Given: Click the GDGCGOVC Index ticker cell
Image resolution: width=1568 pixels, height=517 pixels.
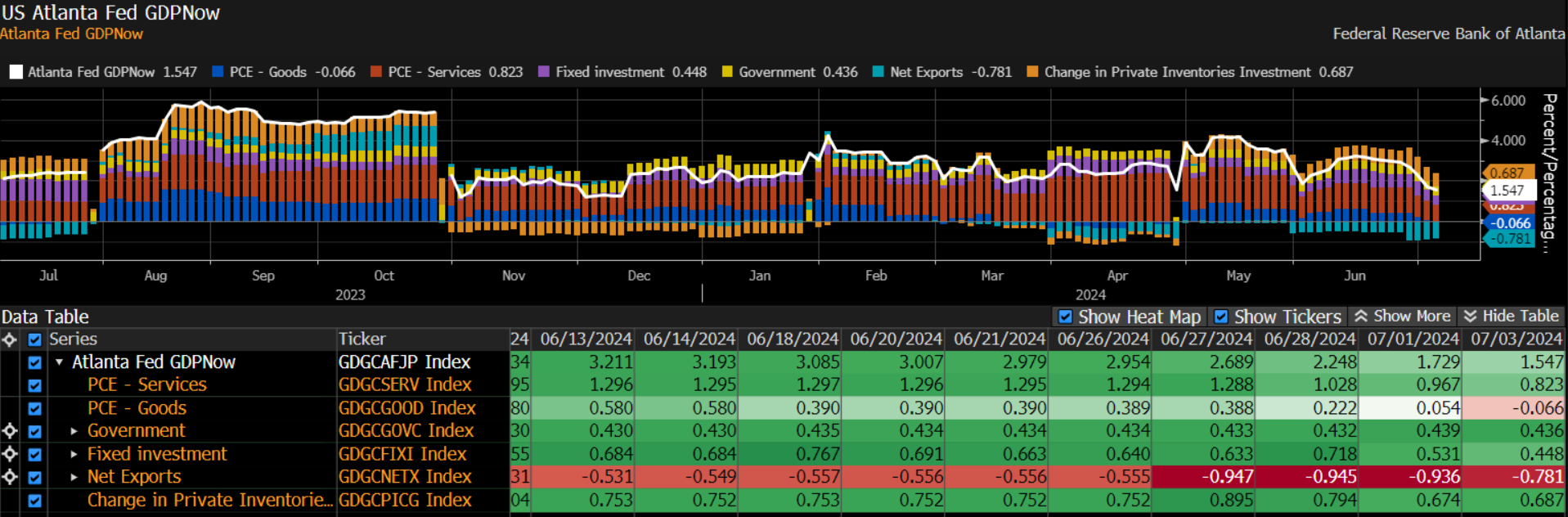Looking at the screenshot, I should coord(406,431).
